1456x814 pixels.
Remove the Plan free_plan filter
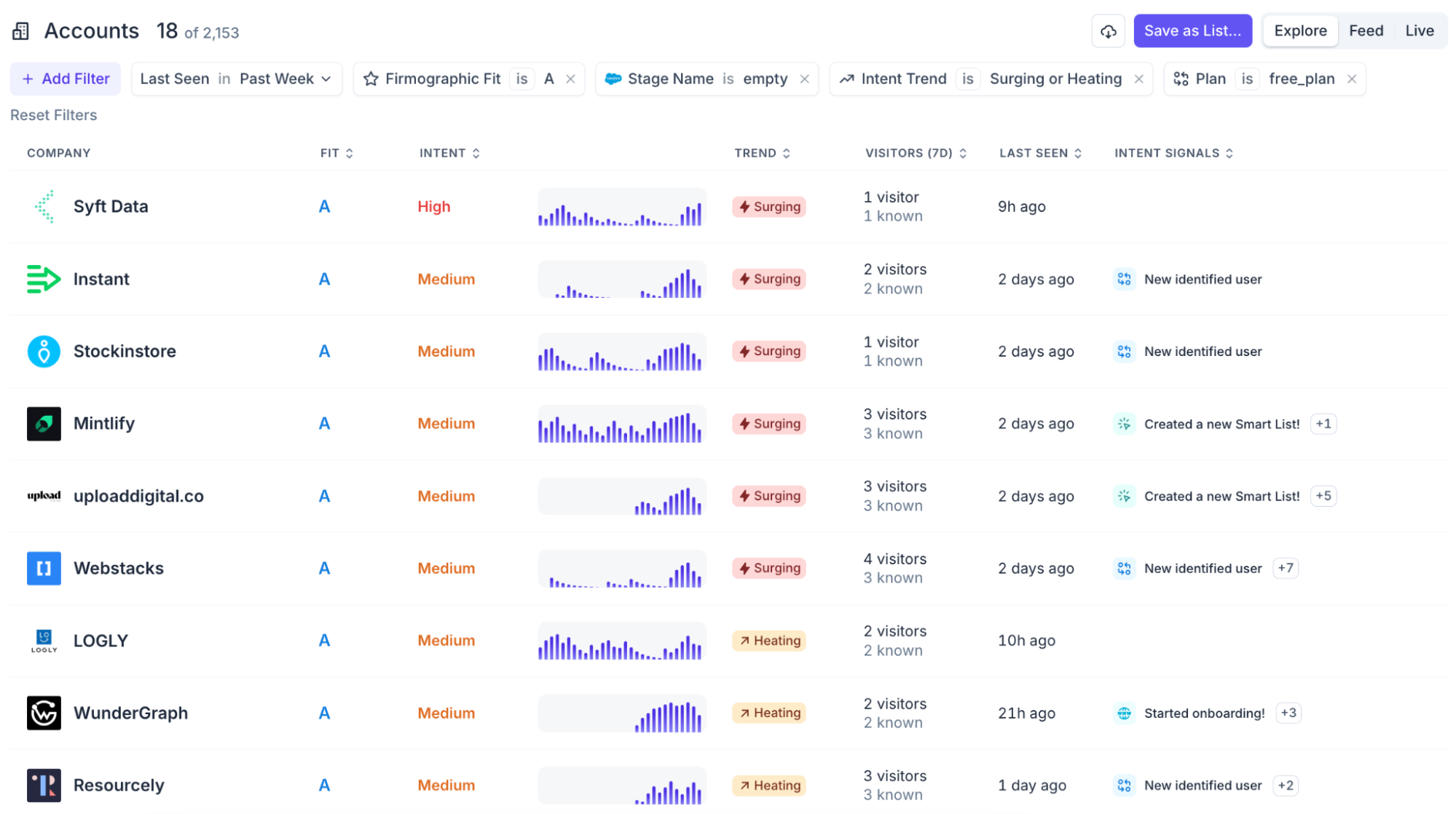[x=1352, y=79]
